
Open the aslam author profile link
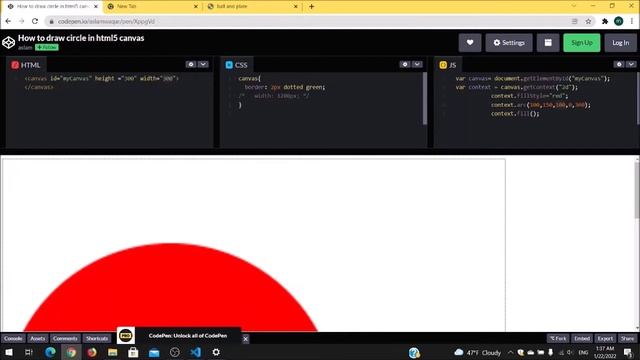point(25,47)
